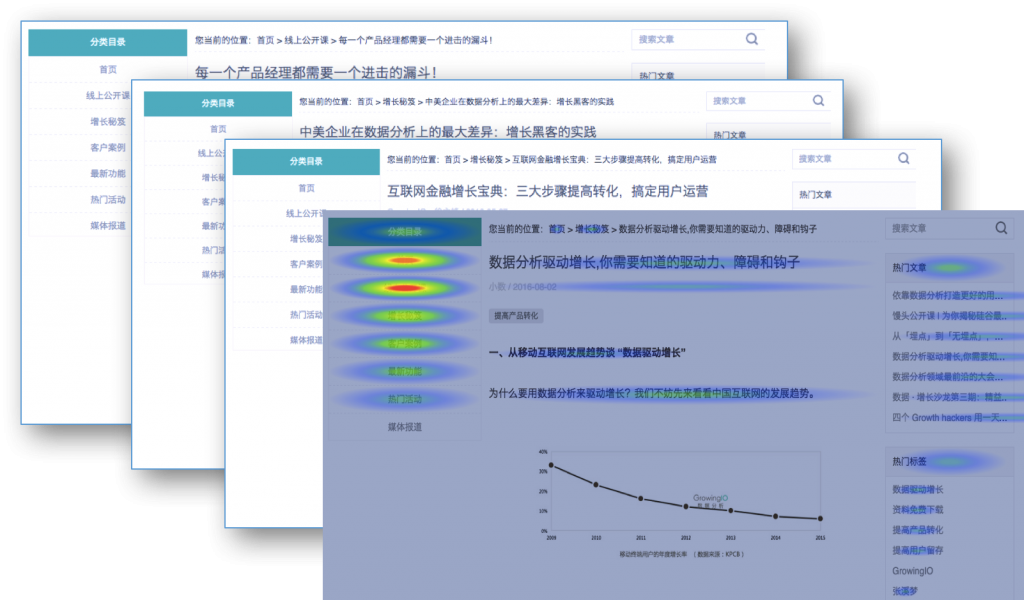Click the search icon in the 互联网金融增长宝典 window
1024x600 pixels.
(x=903, y=158)
